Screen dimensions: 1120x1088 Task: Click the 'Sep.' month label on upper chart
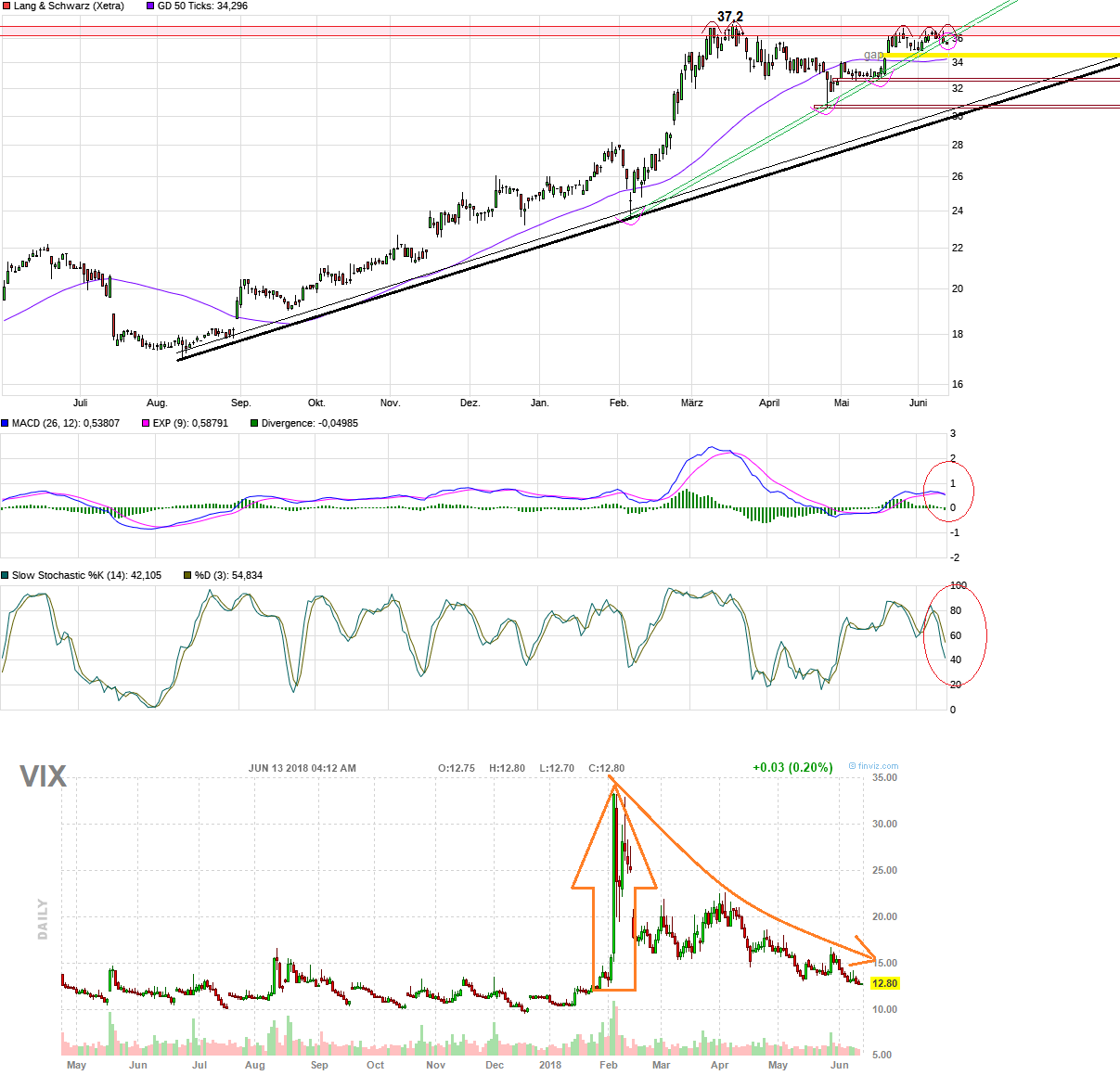click(x=241, y=403)
